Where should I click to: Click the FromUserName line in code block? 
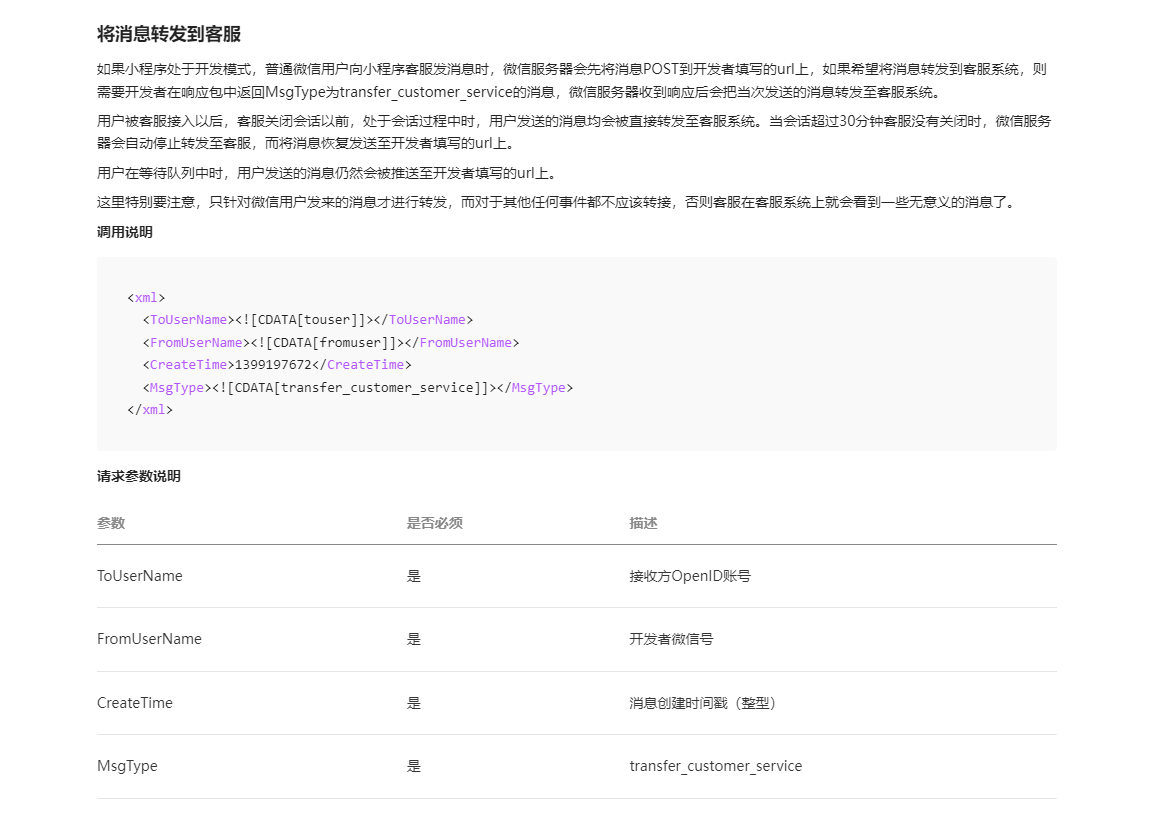point(331,343)
